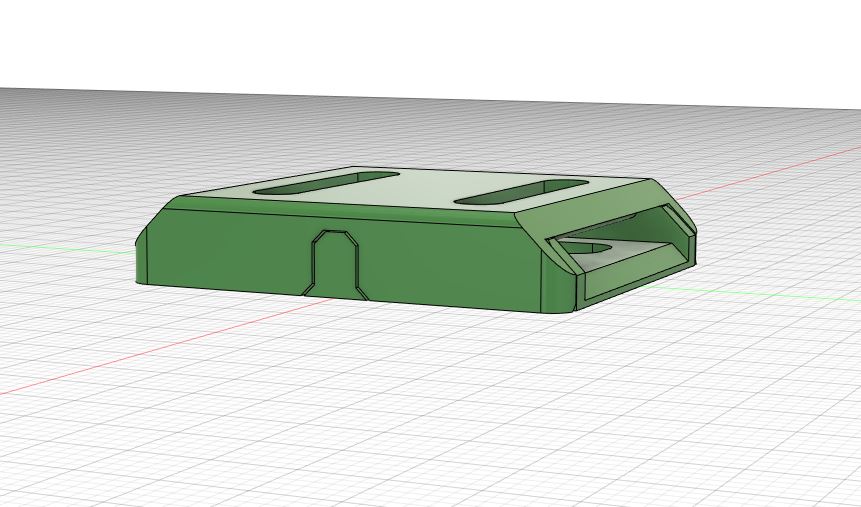Pick the long front side face left of the notch
Viewport: 861px width, 507px height.
pos(231,250)
